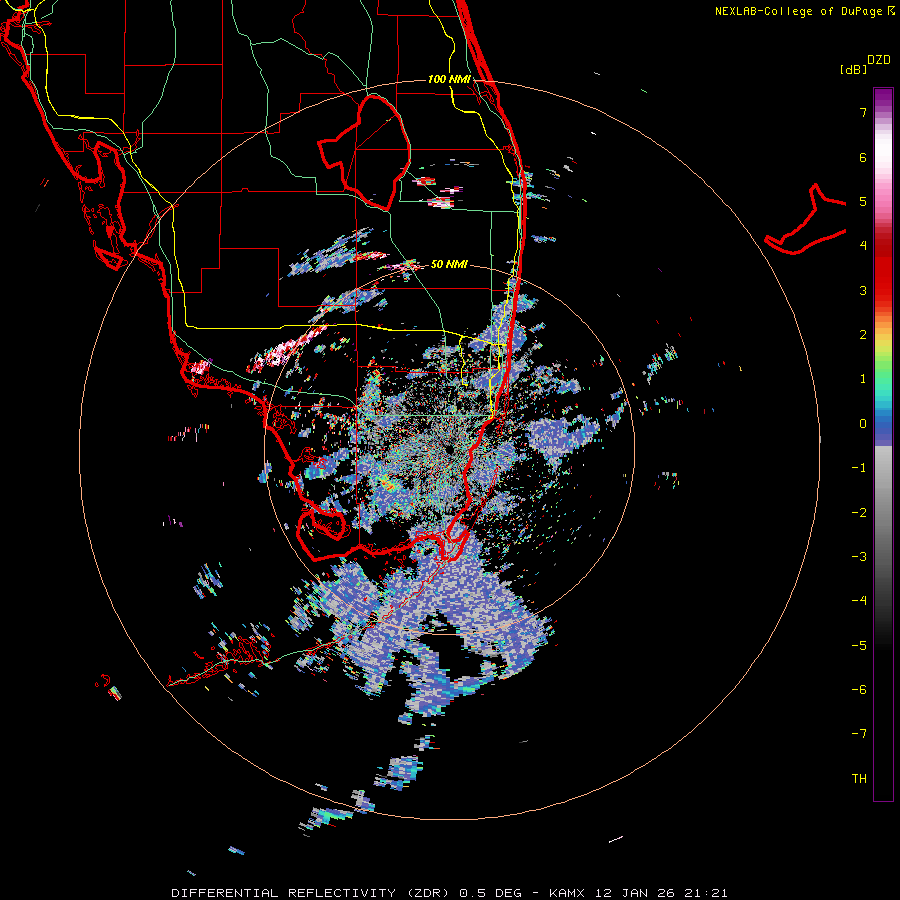Image resolution: width=900 pixels, height=900 pixels.
Task: Click the [dB] units label
Action: (854, 69)
